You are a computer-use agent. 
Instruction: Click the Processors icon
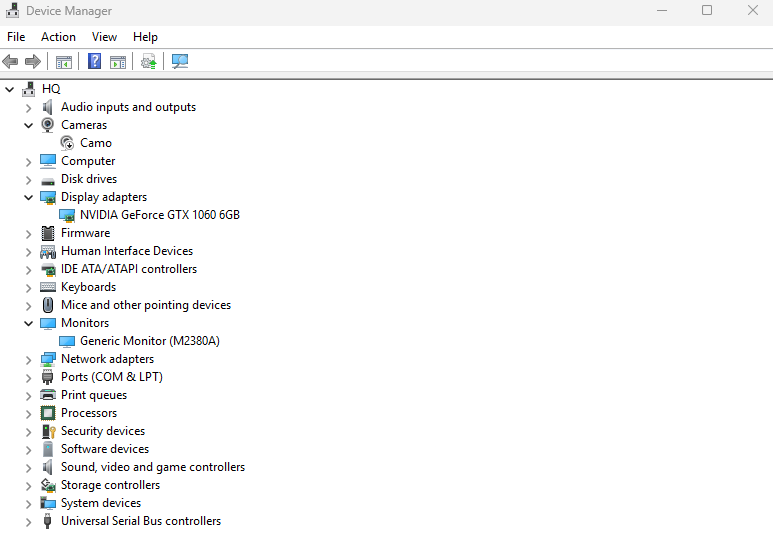[x=48, y=413]
